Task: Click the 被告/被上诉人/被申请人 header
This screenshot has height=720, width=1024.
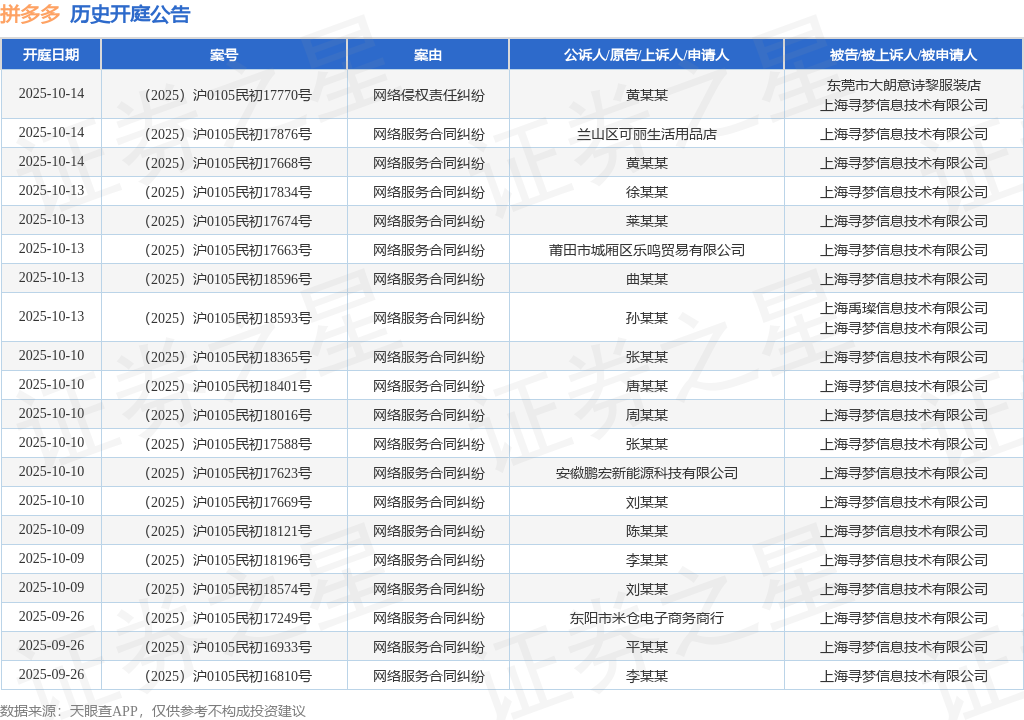Action: [x=904, y=55]
